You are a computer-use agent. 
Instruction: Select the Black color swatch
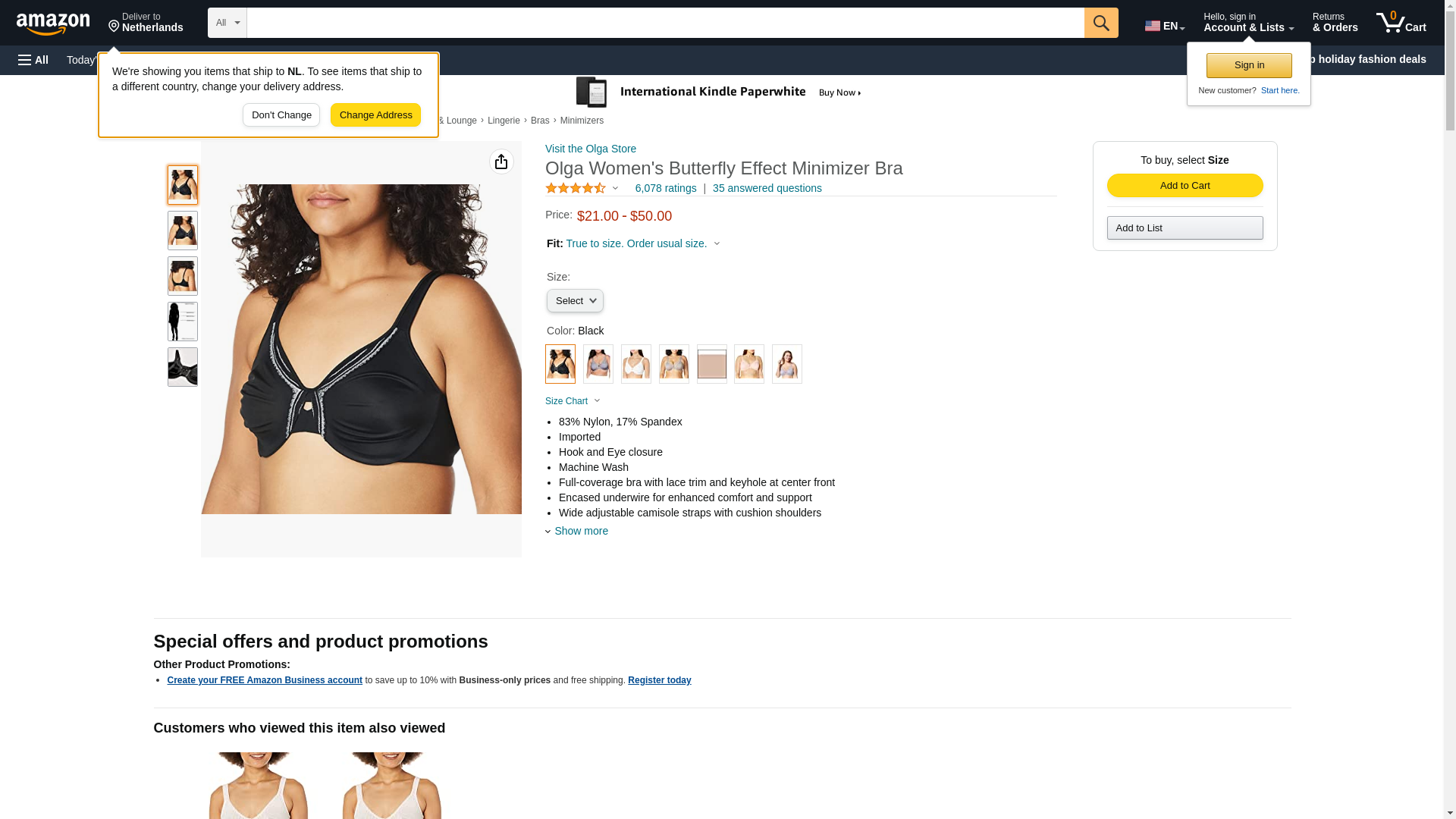(560, 364)
